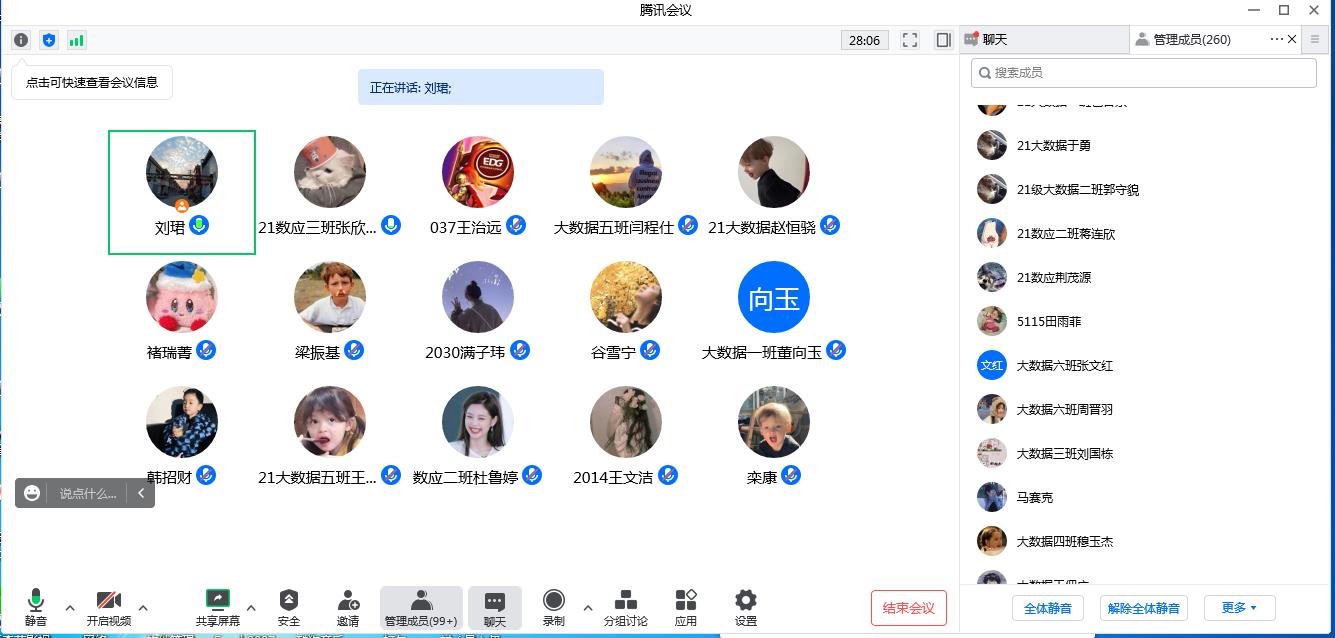Enter fullscreen mode via the expand icon
The width and height of the screenshot is (1335, 638).
tap(909, 40)
